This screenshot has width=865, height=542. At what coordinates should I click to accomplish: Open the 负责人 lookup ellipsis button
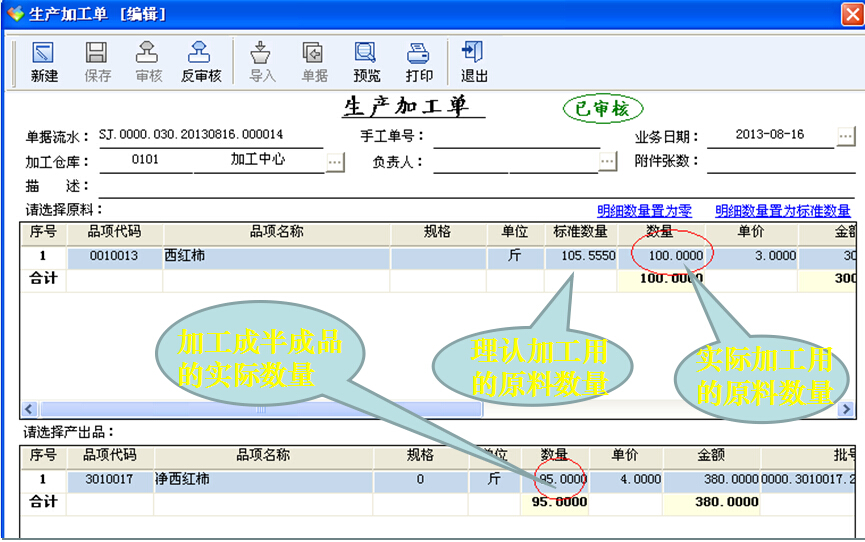click(x=608, y=162)
